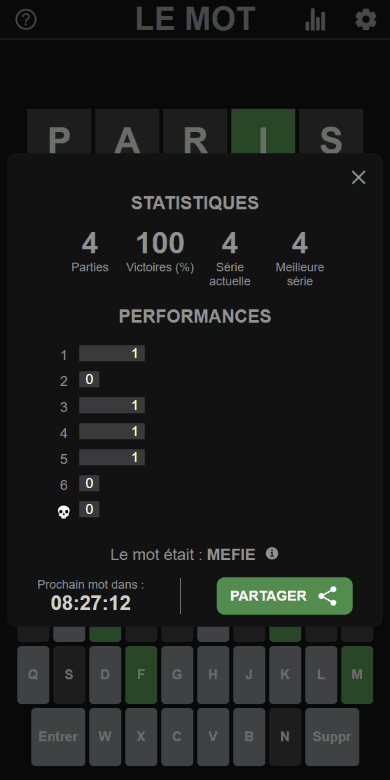Tap the G key on keyboard
This screenshot has width=390, height=780.
click(177, 675)
